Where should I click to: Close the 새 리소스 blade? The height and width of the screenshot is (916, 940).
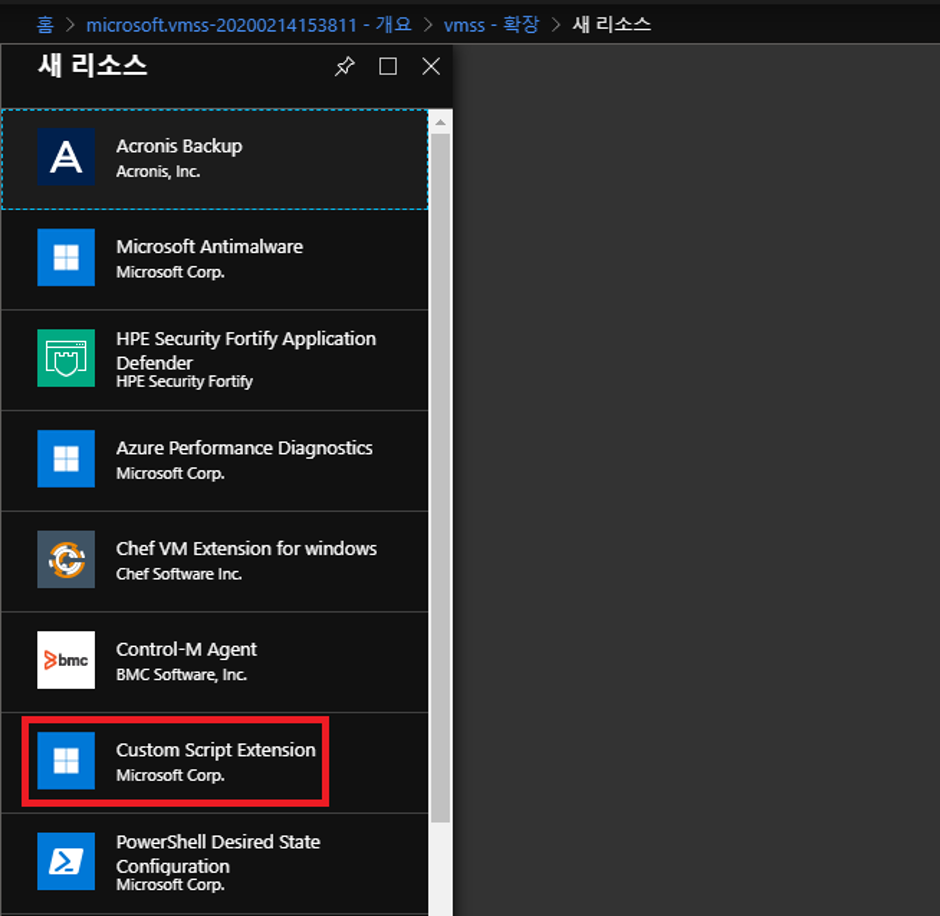431,66
